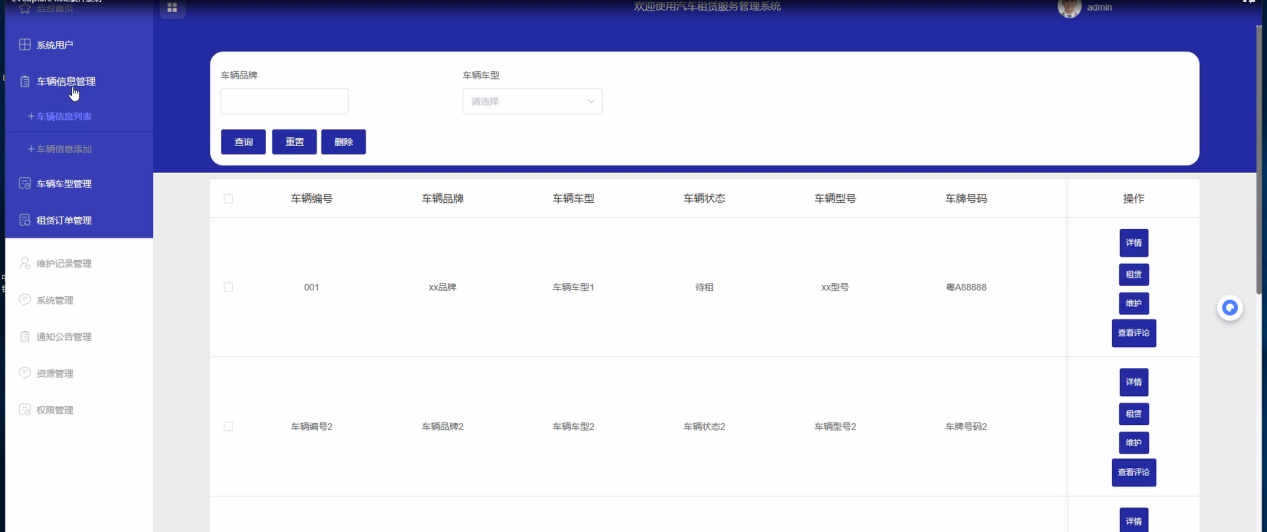Click the clipboard icon beside 通知公告管理
The width and height of the screenshot is (1267, 532).
click(x=25, y=337)
